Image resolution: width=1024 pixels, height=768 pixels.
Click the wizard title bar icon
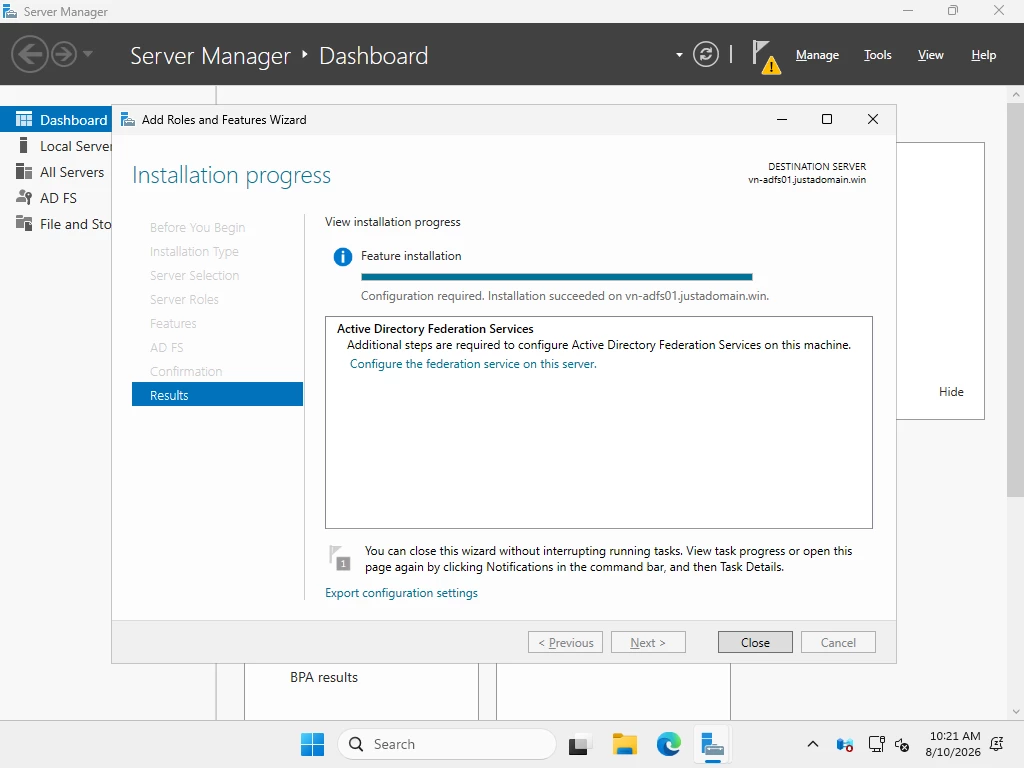pyautogui.click(x=128, y=120)
